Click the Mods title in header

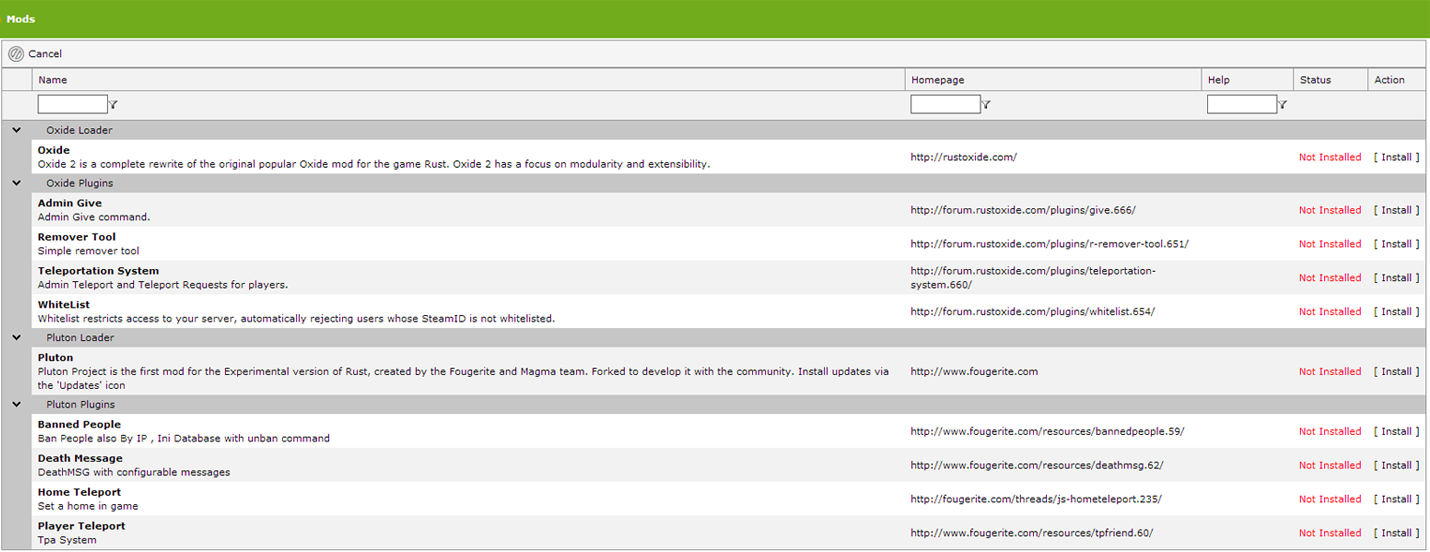pyautogui.click(x=21, y=19)
